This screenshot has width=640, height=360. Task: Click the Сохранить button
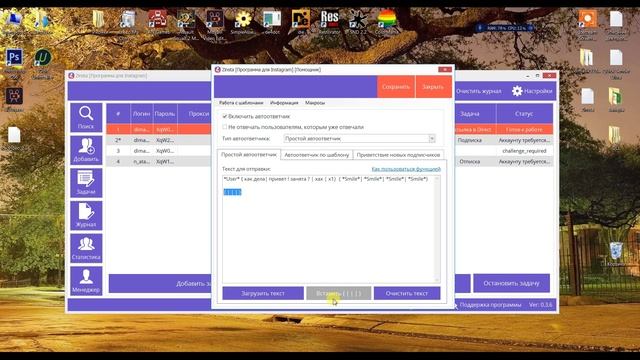pos(396,87)
